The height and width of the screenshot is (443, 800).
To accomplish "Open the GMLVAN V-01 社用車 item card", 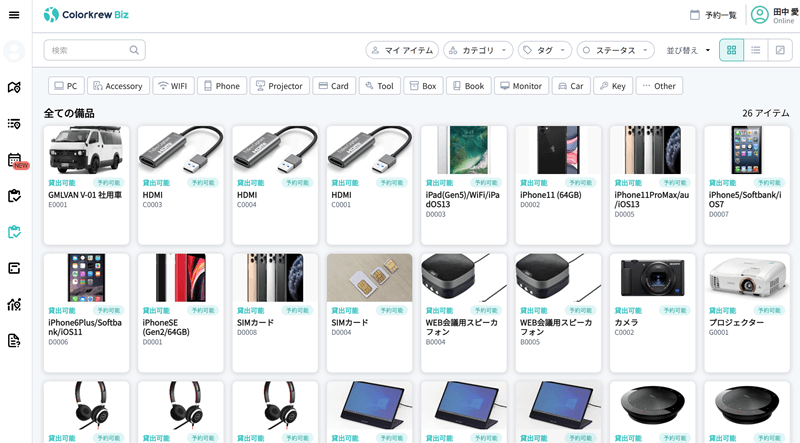I will (86, 184).
